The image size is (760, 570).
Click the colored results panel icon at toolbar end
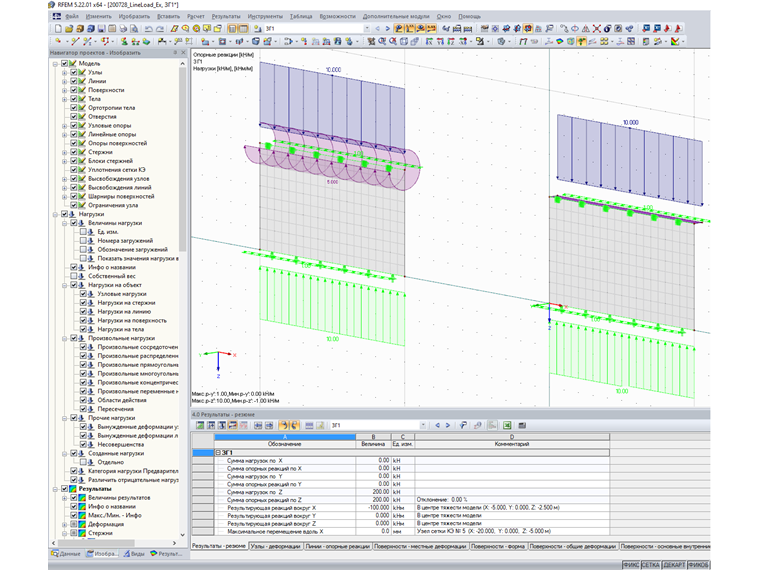tap(675, 41)
